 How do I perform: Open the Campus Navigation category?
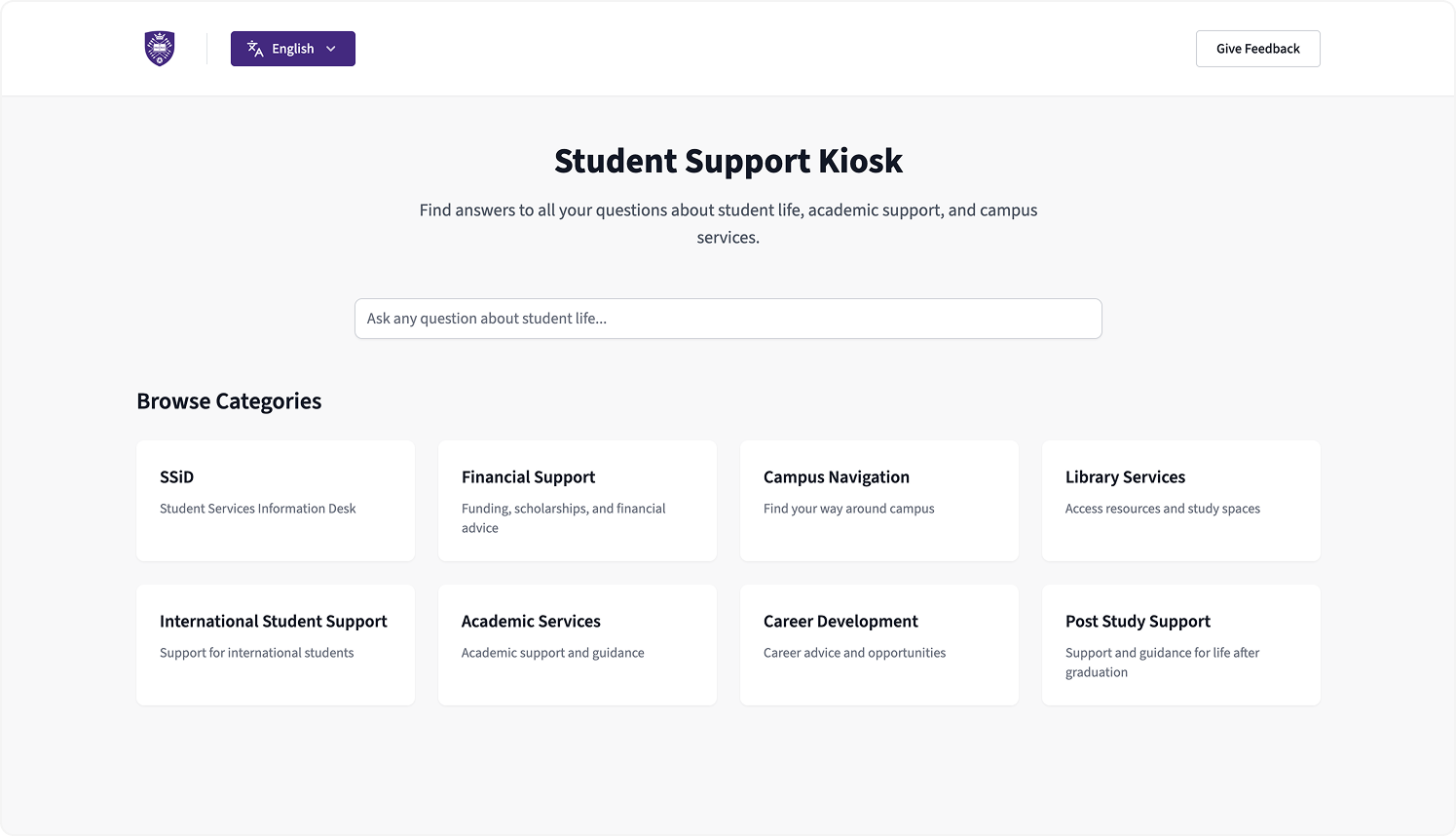tap(878, 500)
